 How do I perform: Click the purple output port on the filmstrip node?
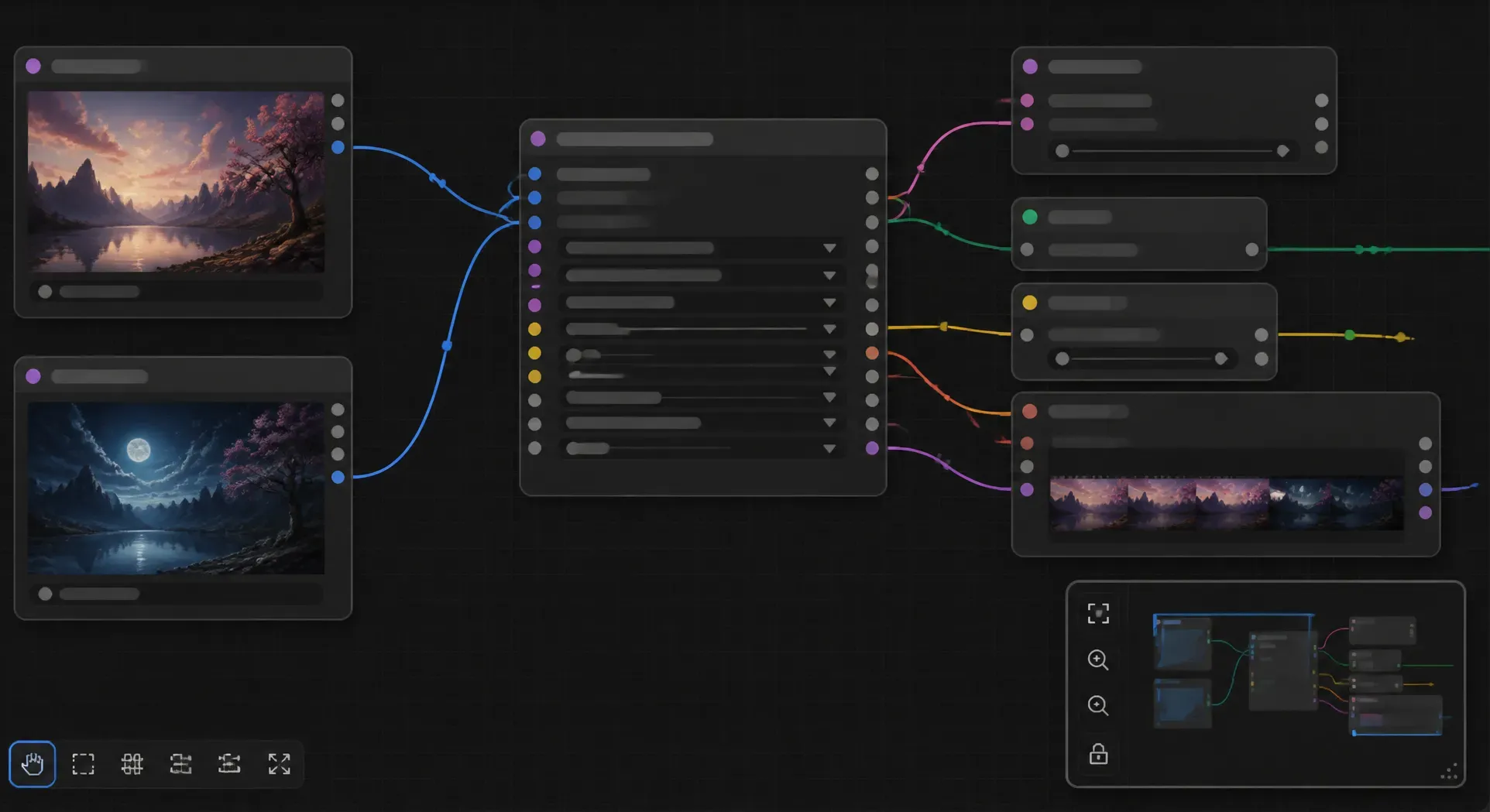pyautogui.click(x=1426, y=512)
